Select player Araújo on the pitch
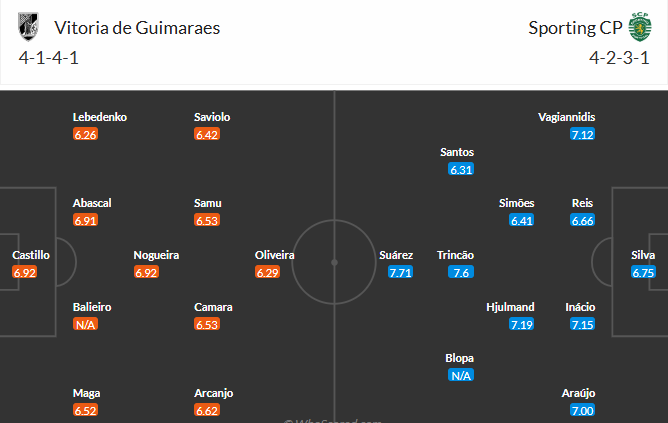668x423 pixels. coord(582,393)
